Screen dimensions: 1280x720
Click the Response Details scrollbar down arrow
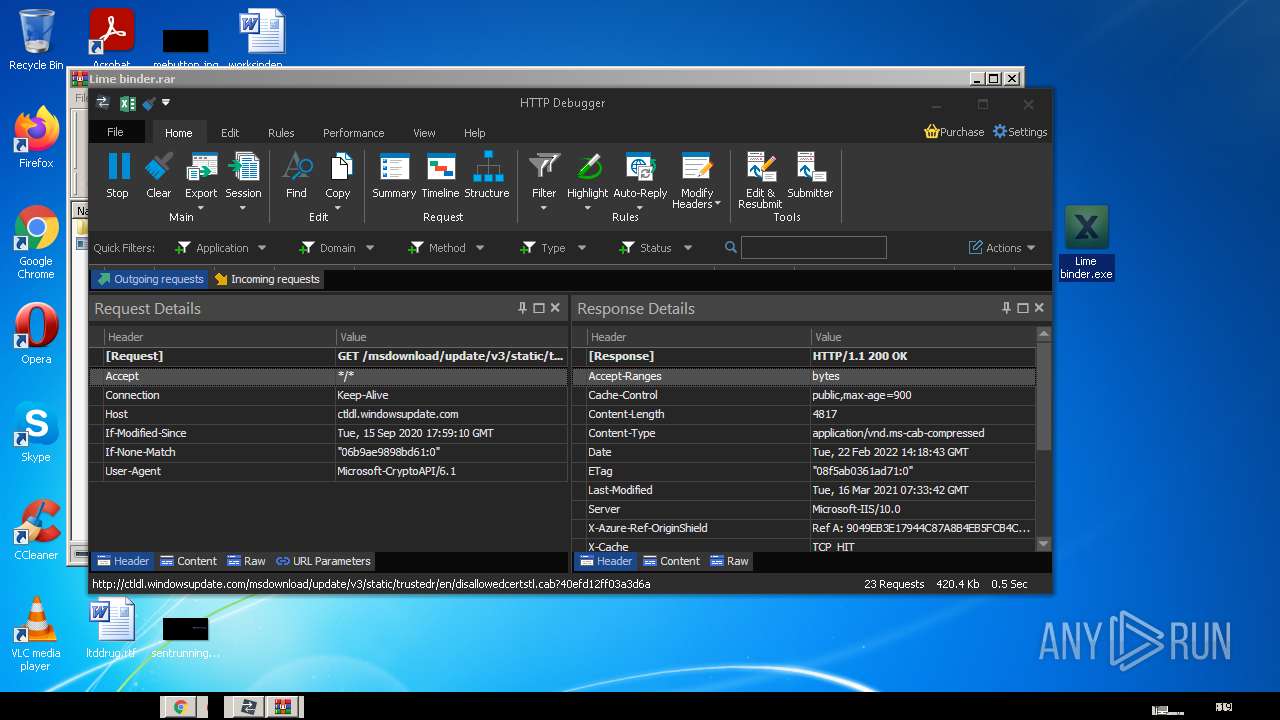(1044, 544)
